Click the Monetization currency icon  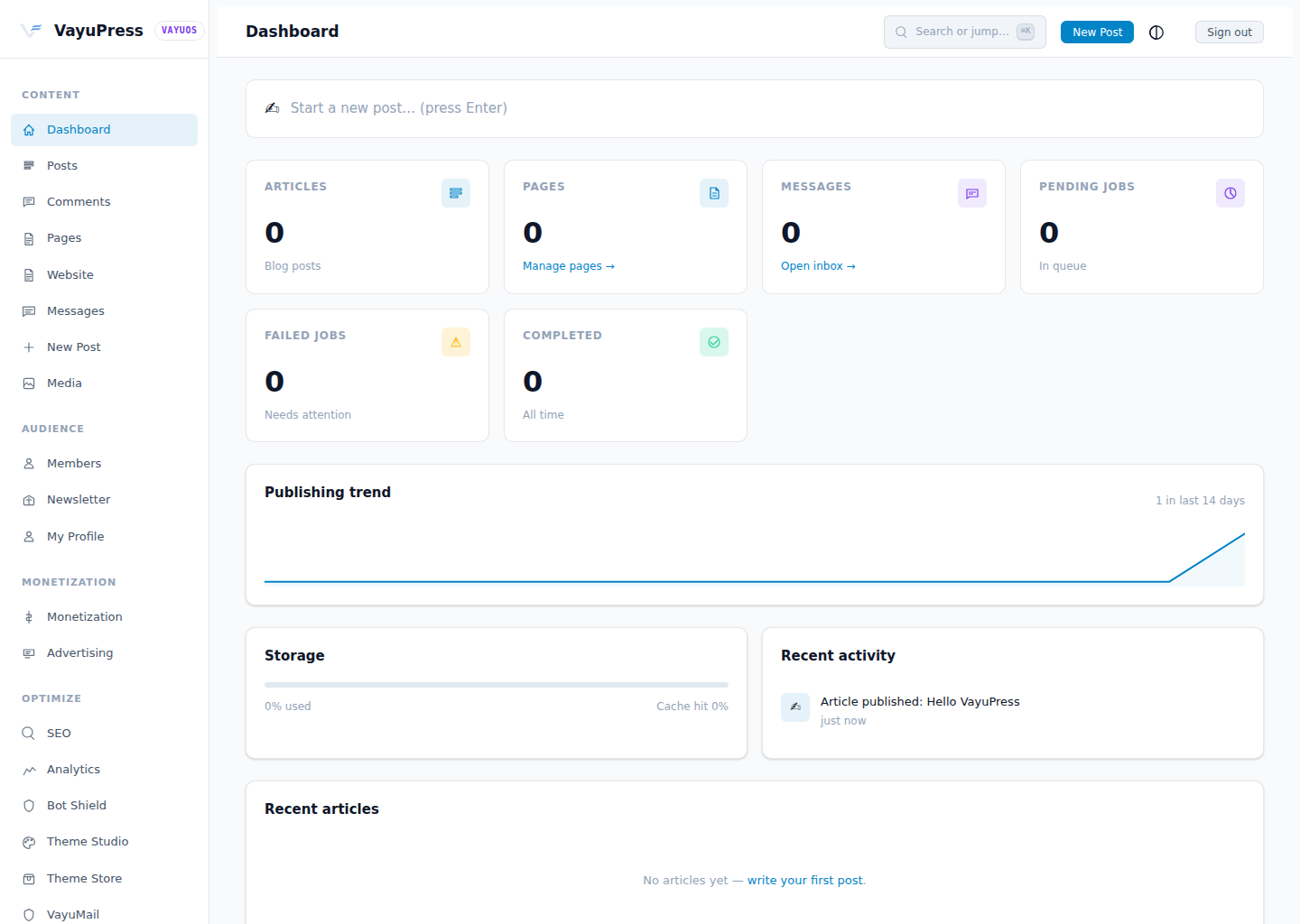[29, 617]
